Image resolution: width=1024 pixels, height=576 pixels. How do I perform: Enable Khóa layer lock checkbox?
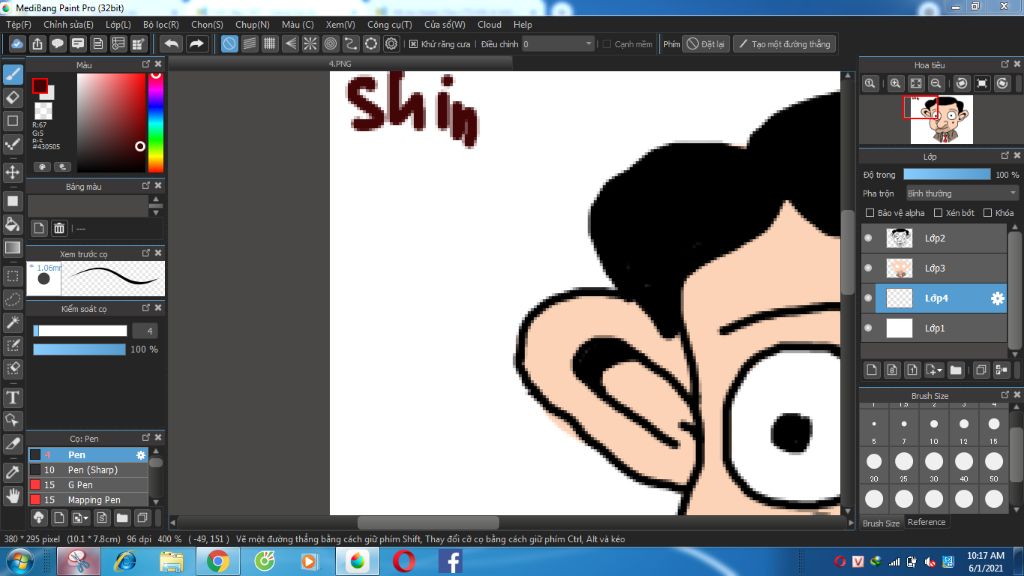click(987, 213)
